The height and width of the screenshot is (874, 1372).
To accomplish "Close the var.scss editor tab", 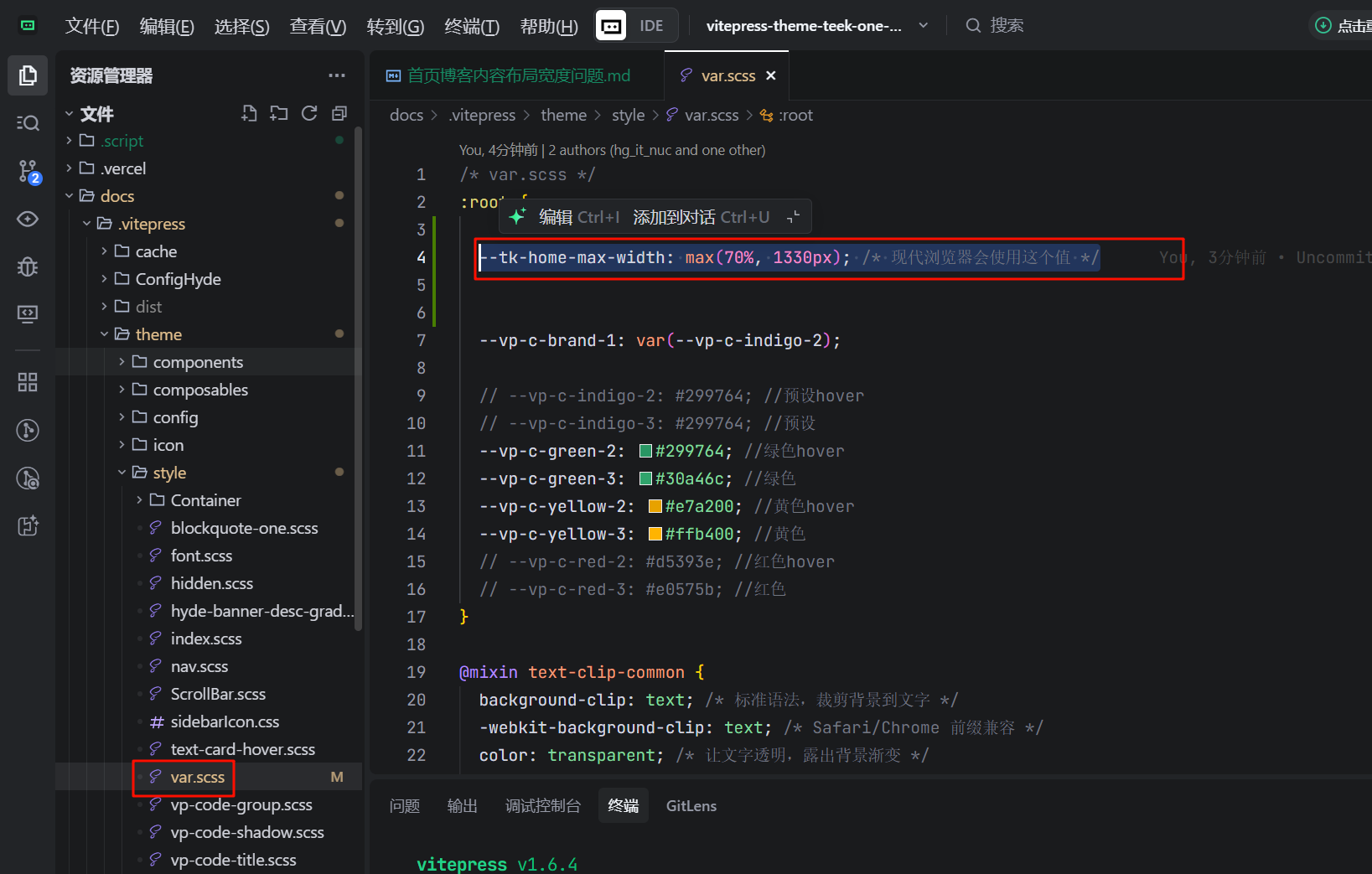I will (771, 75).
